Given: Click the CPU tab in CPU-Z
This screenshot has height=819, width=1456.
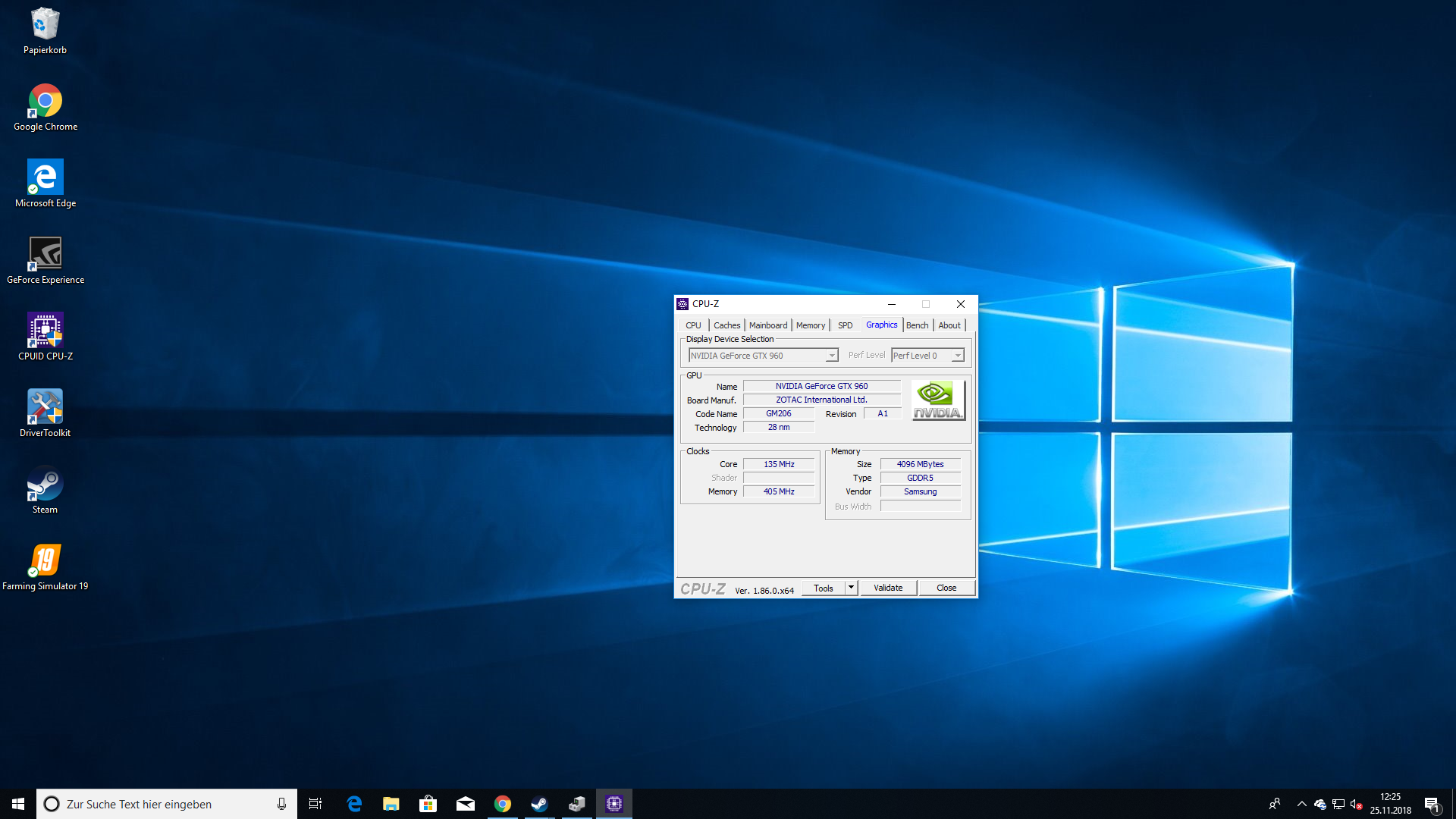Looking at the screenshot, I should pos(694,325).
